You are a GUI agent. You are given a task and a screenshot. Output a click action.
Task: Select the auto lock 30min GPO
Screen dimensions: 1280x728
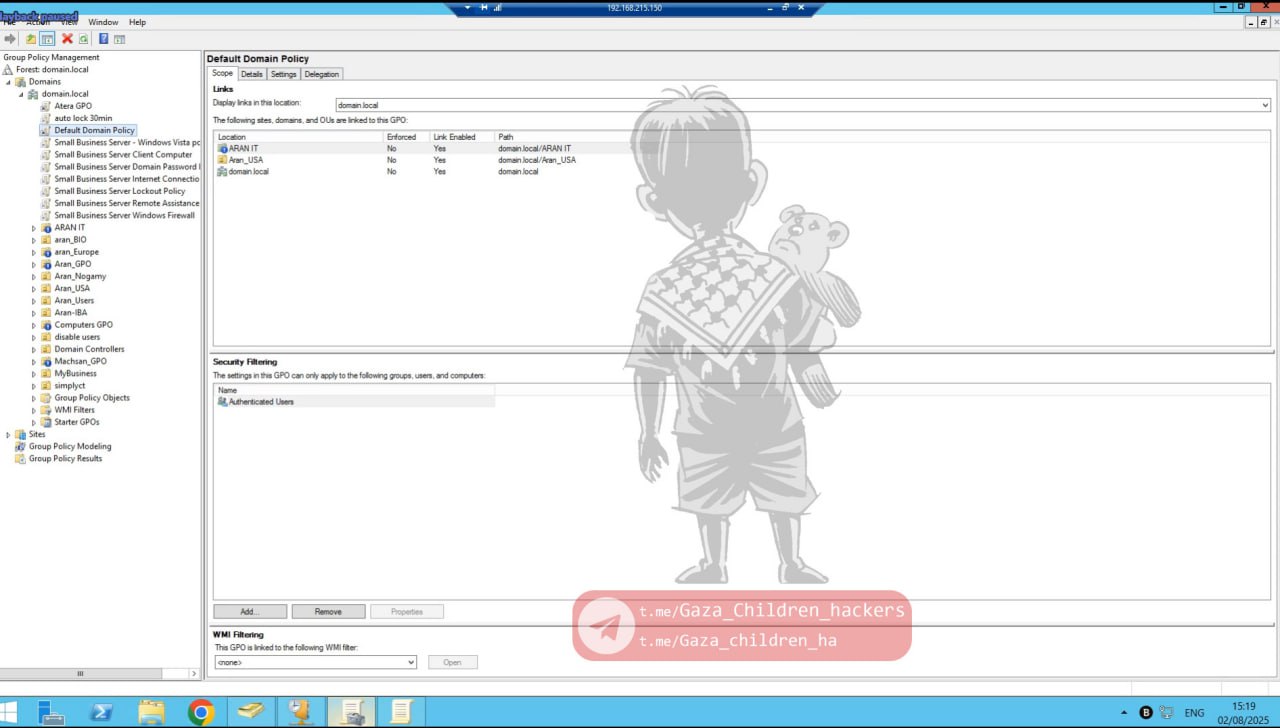pyautogui.click(x=83, y=118)
